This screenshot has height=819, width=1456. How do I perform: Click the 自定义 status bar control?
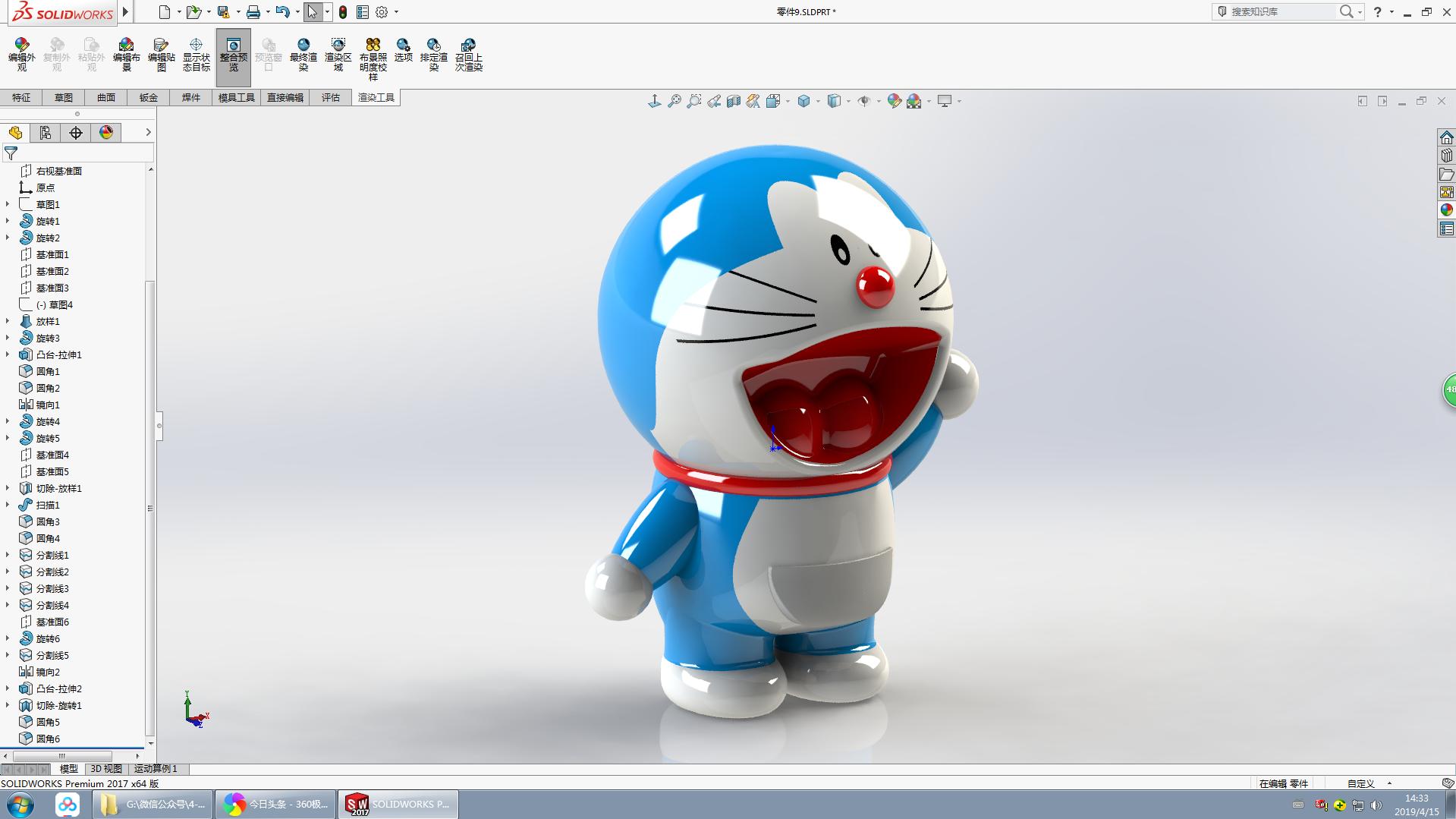pyautogui.click(x=1362, y=783)
